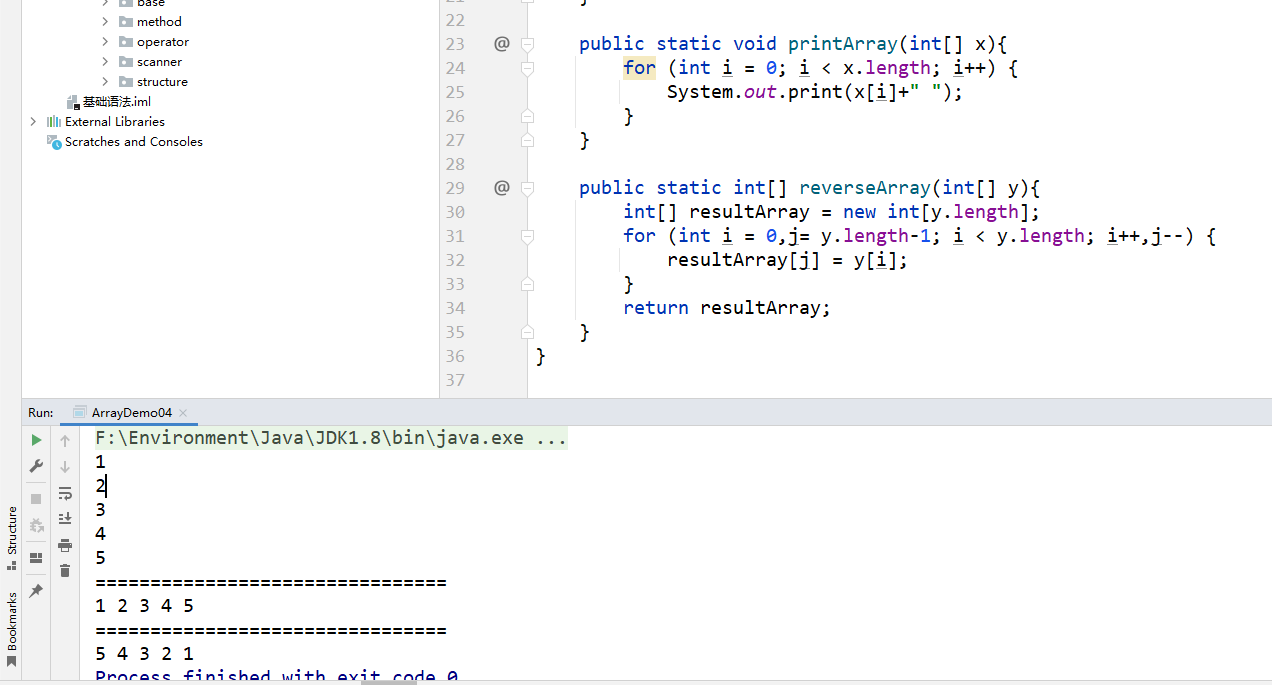Click console output '1 2 3 4 5'

[145, 606]
